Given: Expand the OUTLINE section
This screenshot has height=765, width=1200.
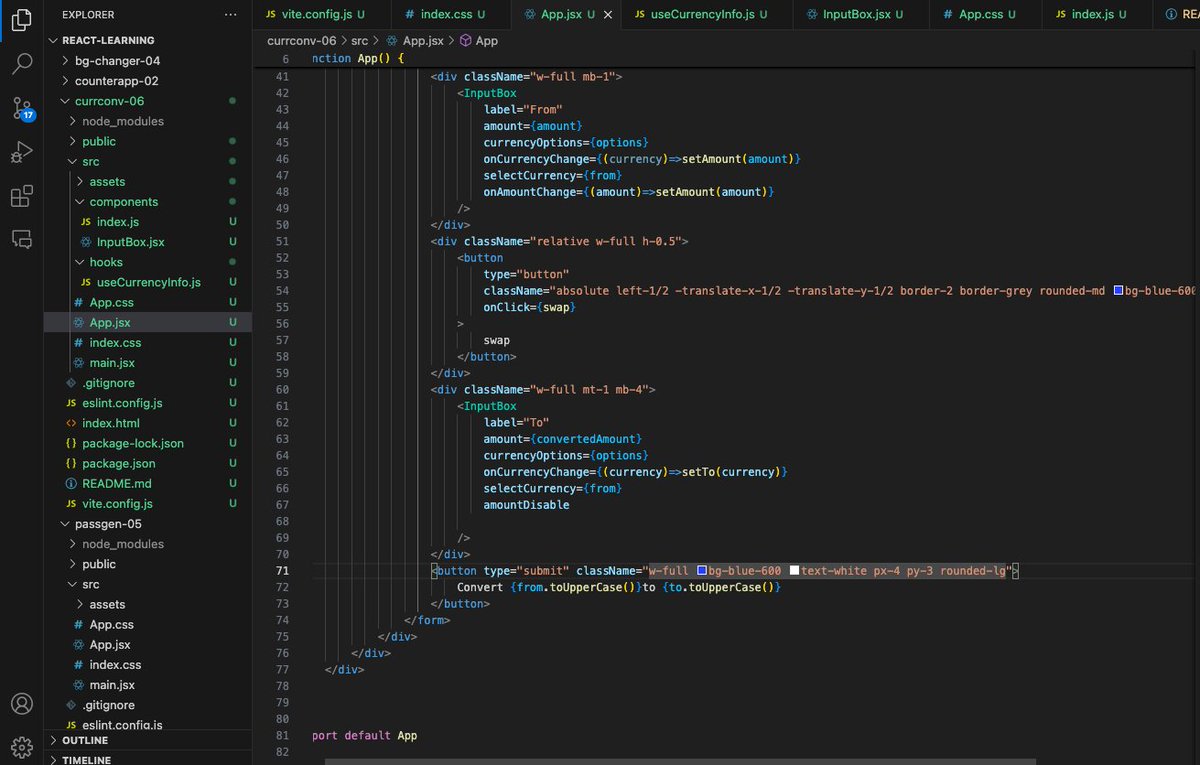Looking at the screenshot, I should (147, 741).
